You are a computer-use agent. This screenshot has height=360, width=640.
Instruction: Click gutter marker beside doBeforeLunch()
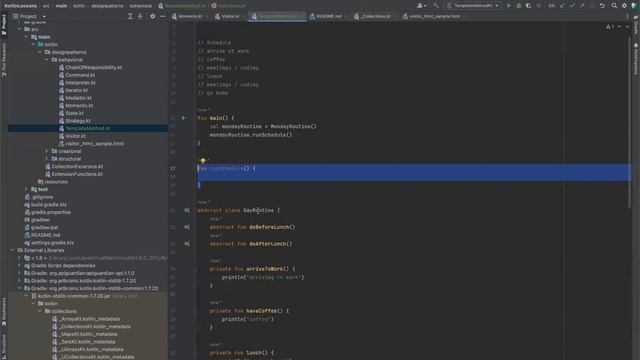click(187, 227)
